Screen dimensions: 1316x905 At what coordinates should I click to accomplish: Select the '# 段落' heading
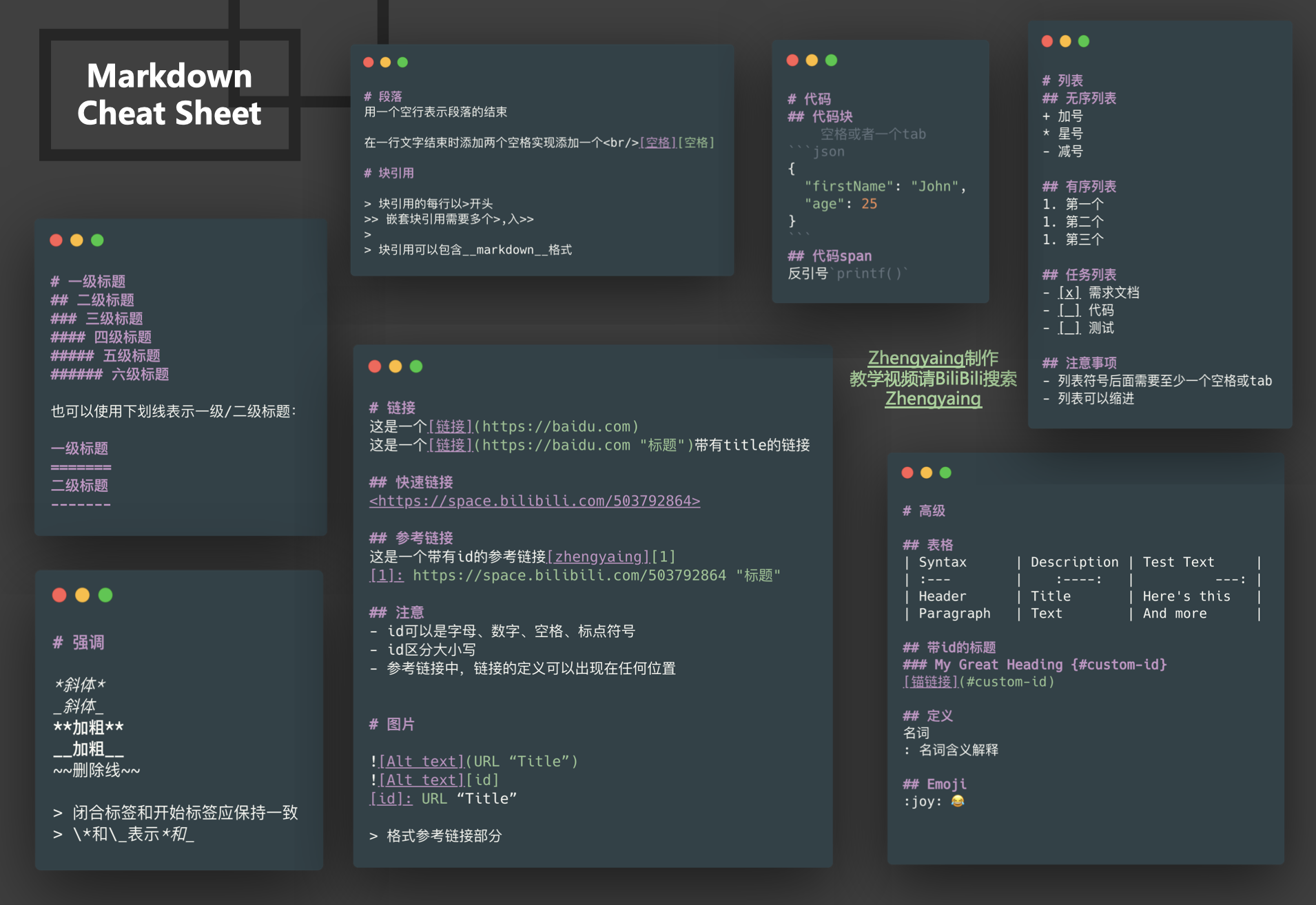pos(383,97)
